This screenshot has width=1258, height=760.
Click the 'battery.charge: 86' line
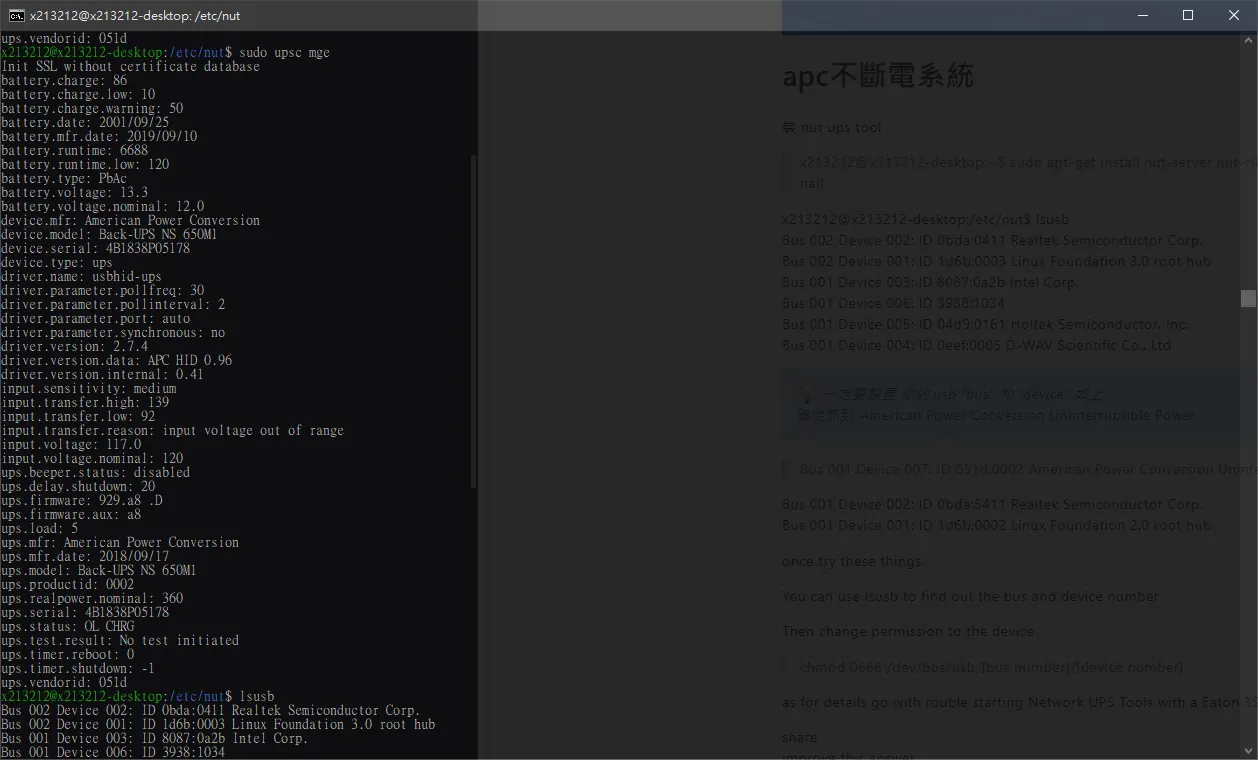64,80
